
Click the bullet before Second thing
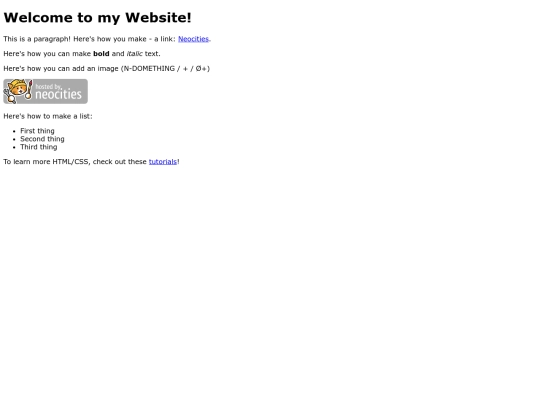click(x=14, y=139)
